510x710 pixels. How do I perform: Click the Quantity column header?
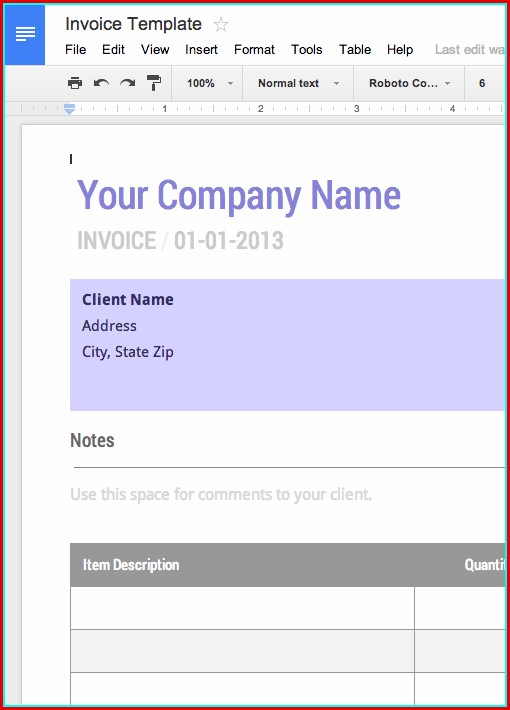click(x=484, y=565)
